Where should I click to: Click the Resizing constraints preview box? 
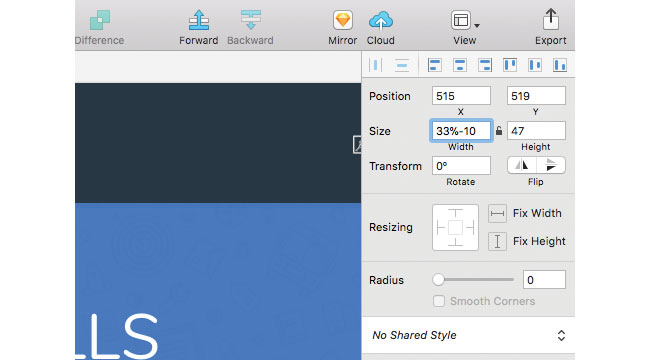(x=455, y=227)
